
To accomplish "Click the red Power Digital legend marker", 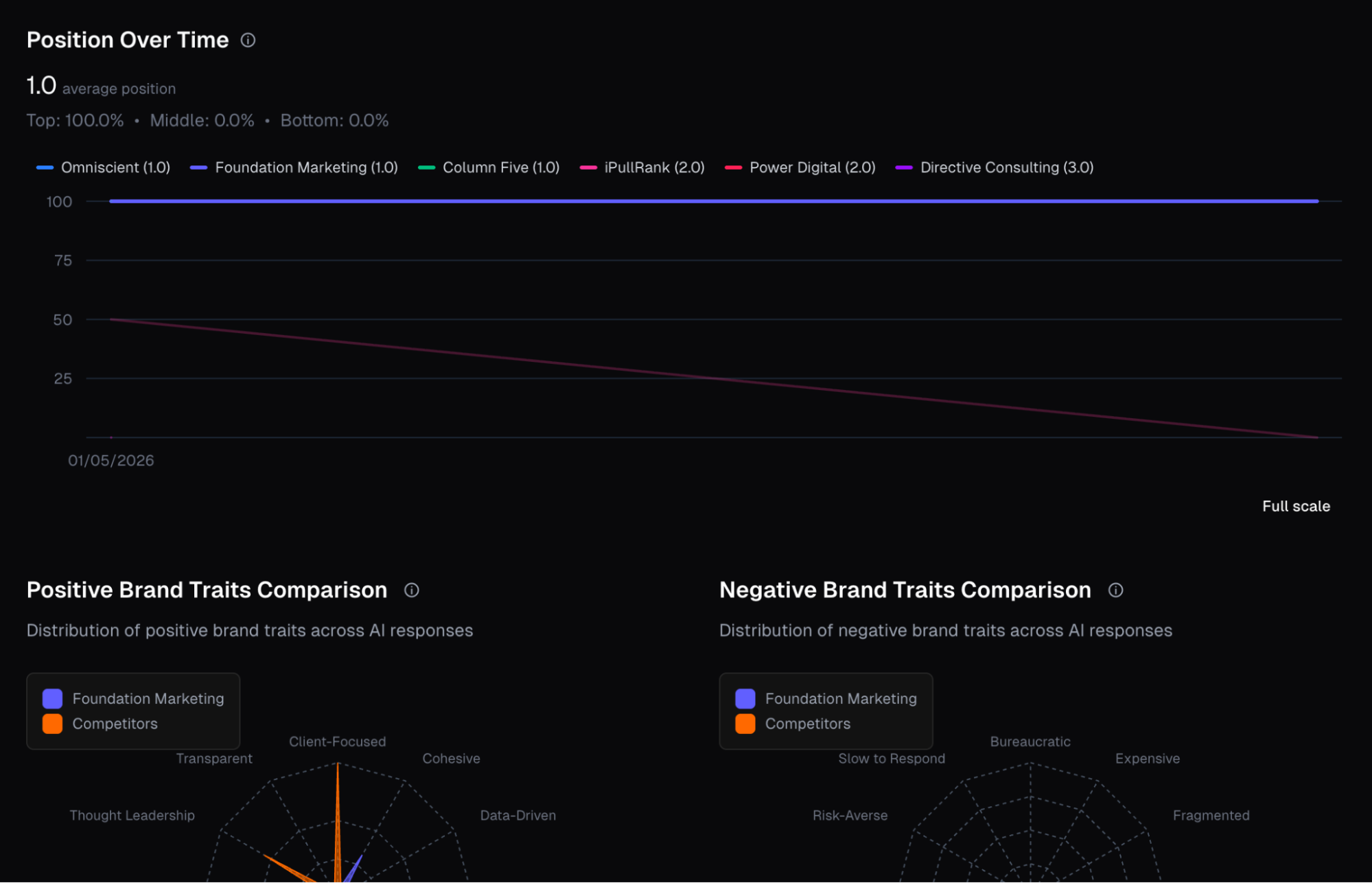I will tap(733, 167).
